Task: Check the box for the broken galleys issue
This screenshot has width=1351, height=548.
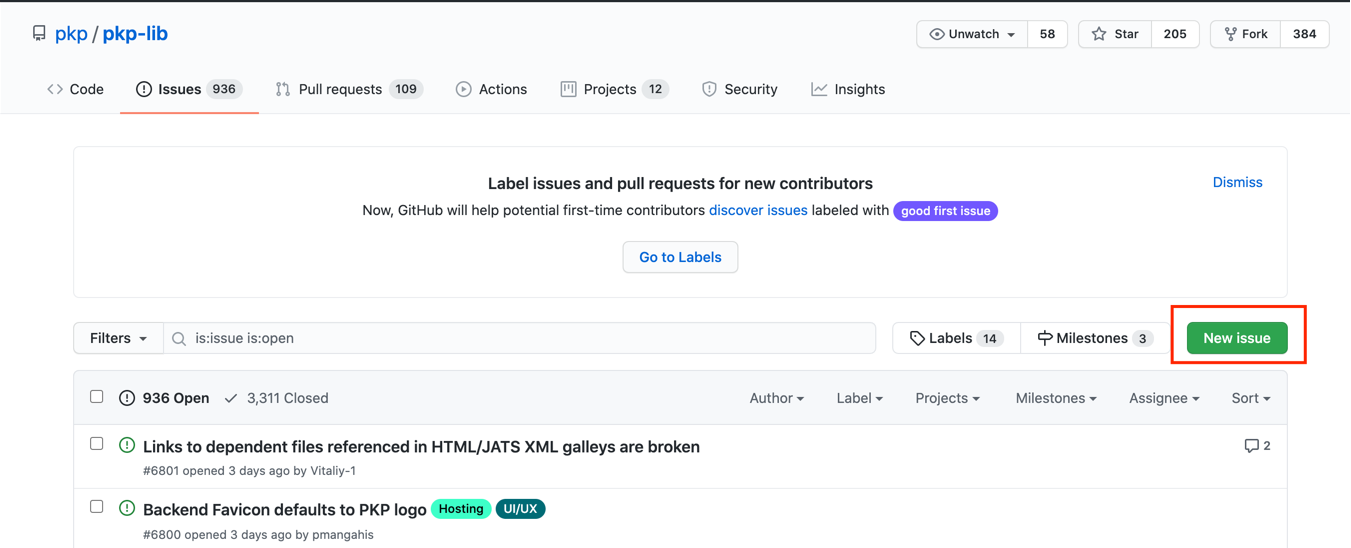Action: pos(97,444)
